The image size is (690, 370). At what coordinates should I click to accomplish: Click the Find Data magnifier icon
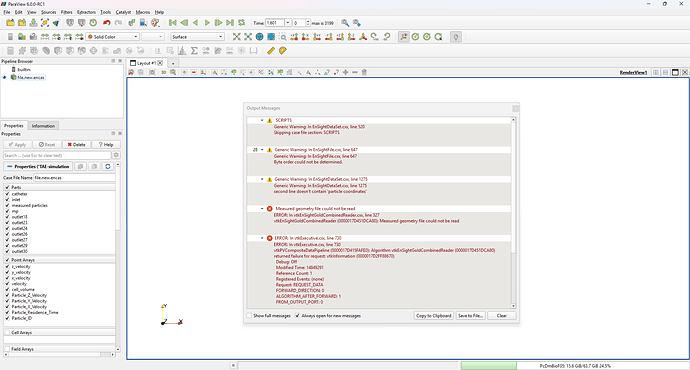[345, 23]
